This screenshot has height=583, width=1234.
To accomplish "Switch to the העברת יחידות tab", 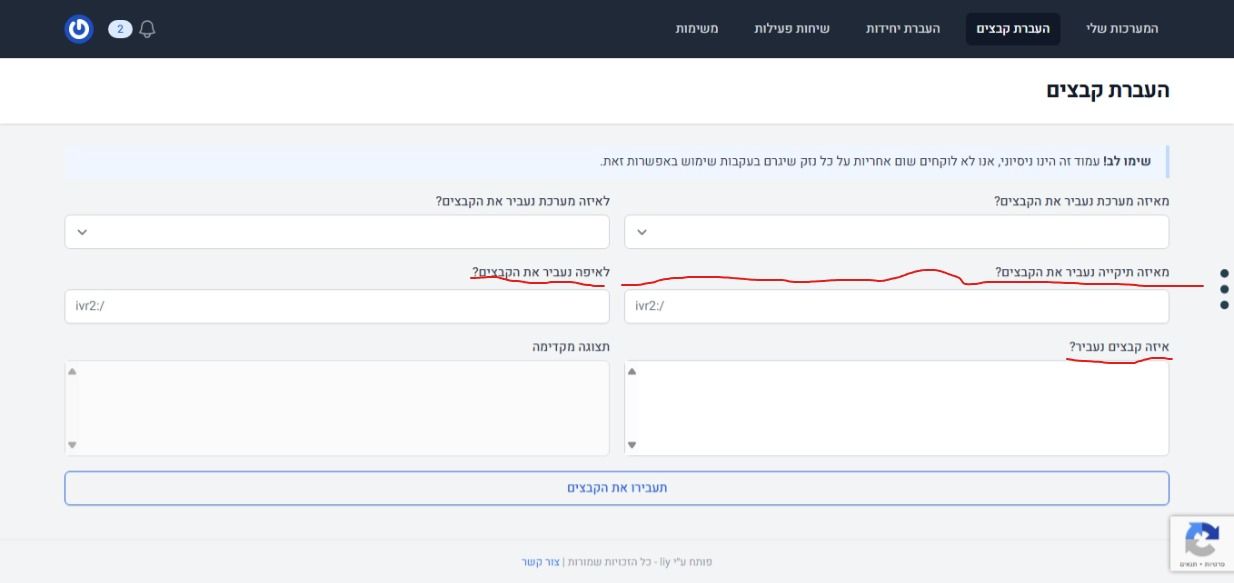I will pos(903,29).
